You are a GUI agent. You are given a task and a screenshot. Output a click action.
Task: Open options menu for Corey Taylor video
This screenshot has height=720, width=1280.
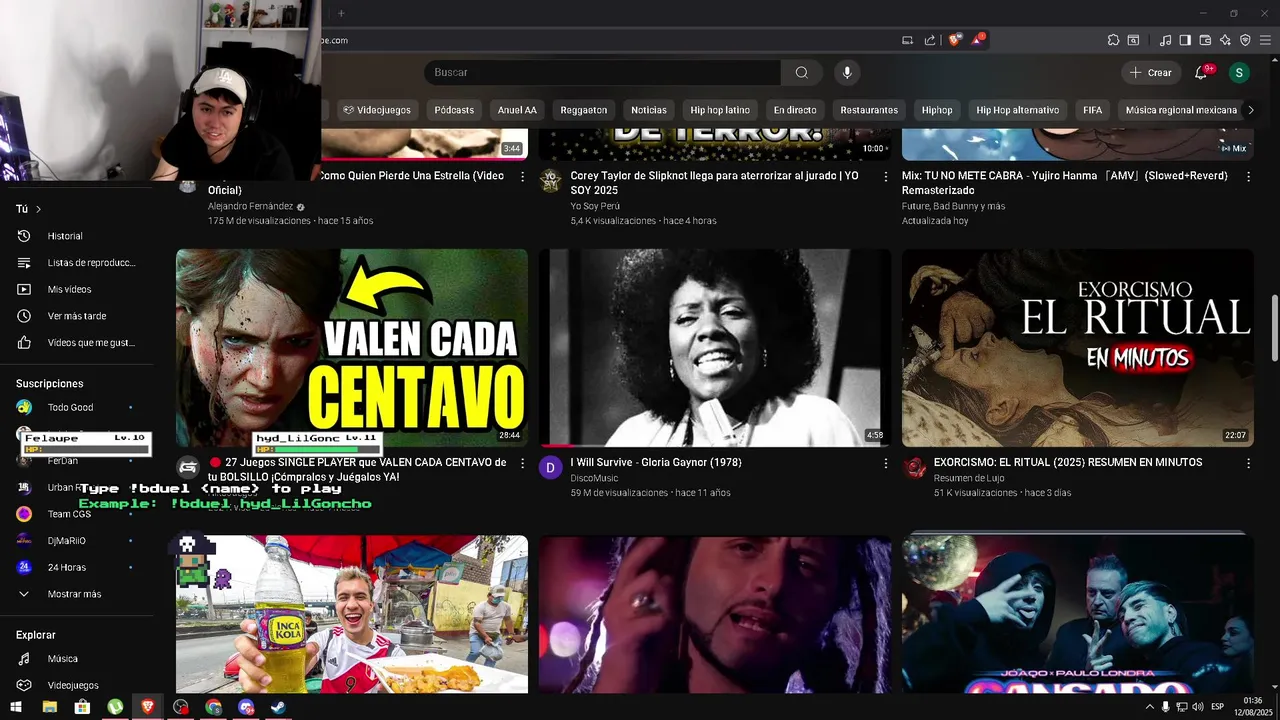[x=885, y=176]
